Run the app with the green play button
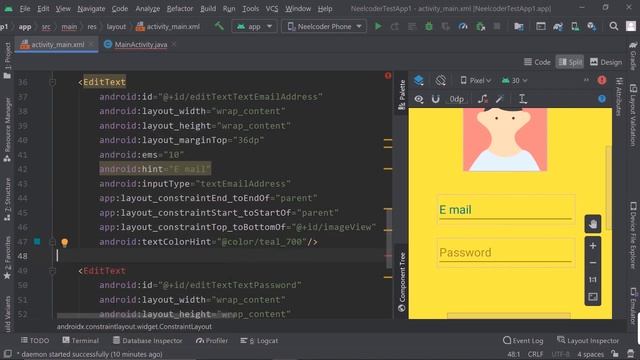 click(378, 27)
